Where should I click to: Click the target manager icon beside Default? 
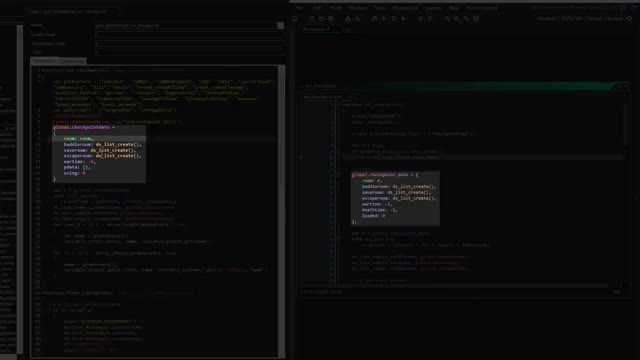click(x=629, y=19)
